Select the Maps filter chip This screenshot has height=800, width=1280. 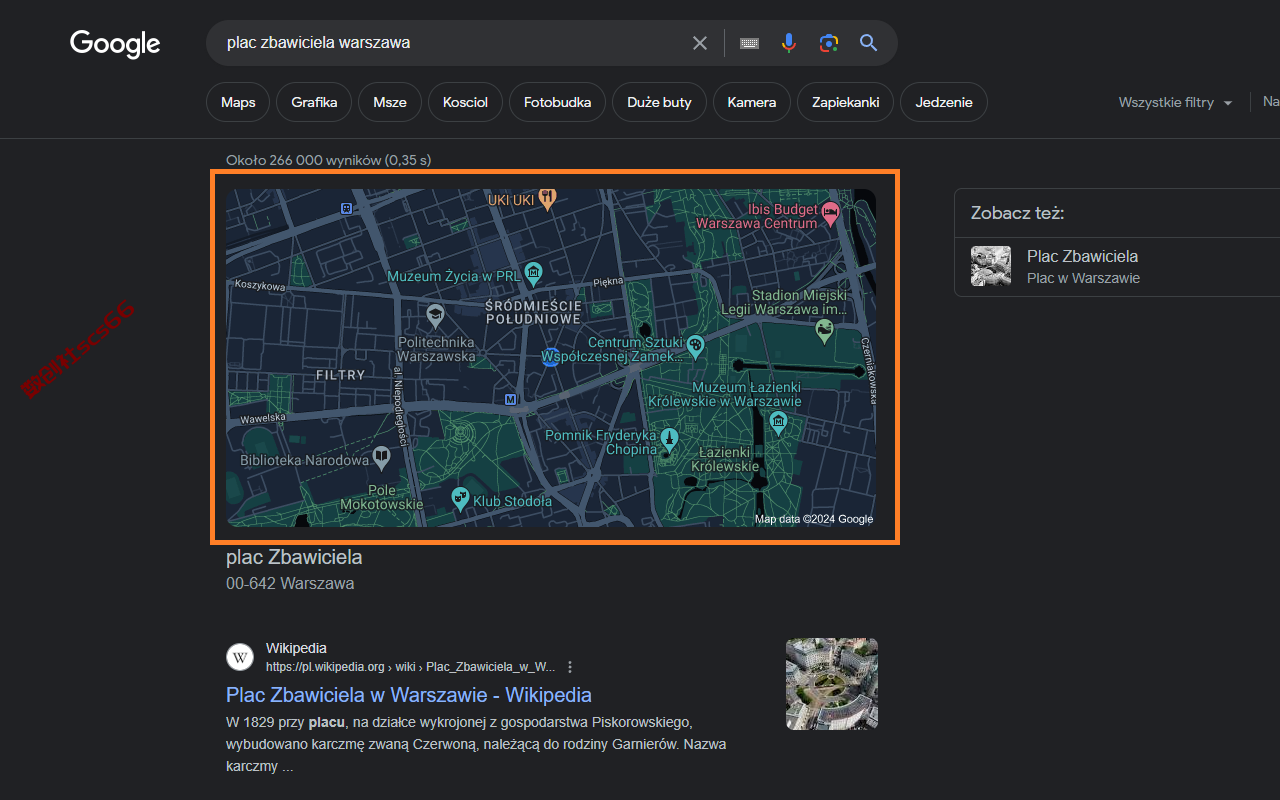pos(238,102)
